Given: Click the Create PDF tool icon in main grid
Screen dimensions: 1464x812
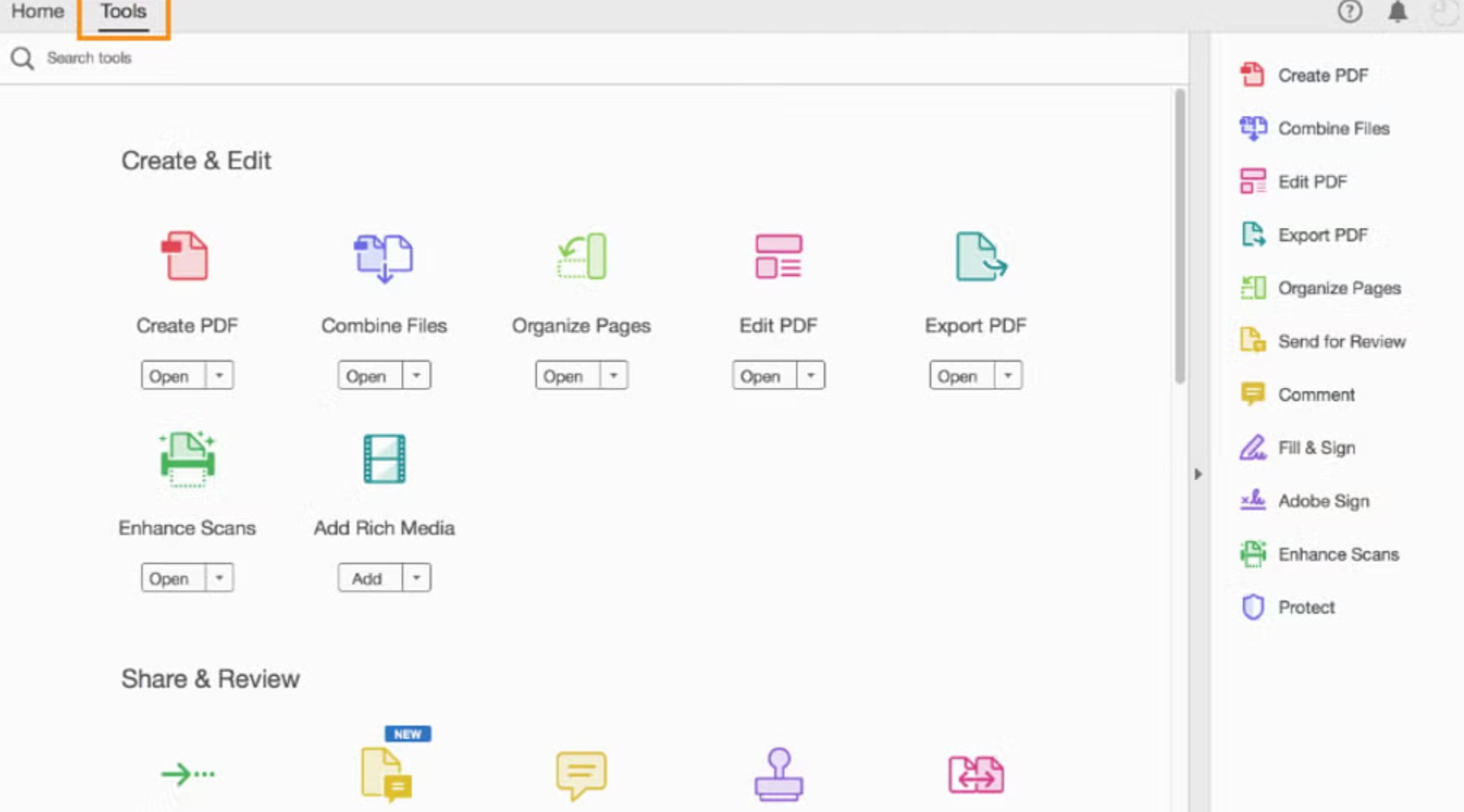Looking at the screenshot, I should point(185,256).
